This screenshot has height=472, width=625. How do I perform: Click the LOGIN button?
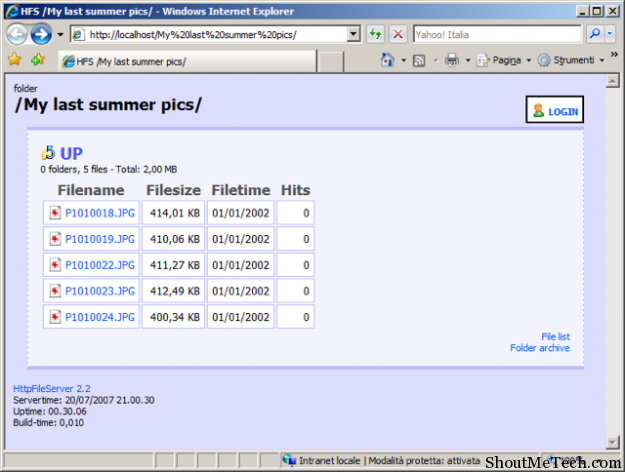pyautogui.click(x=554, y=109)
